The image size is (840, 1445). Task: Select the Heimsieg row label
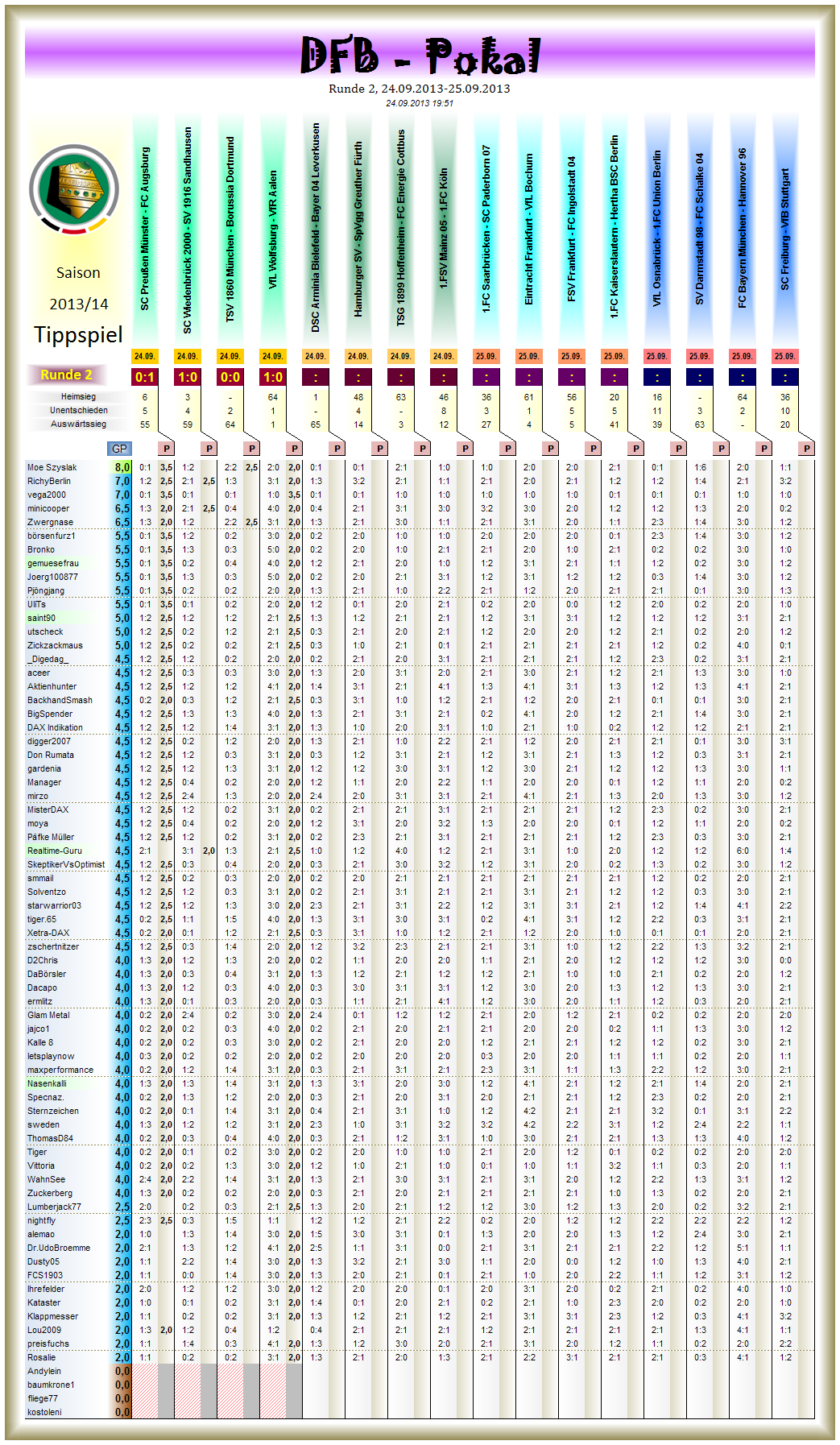click(x=78, y=396)
